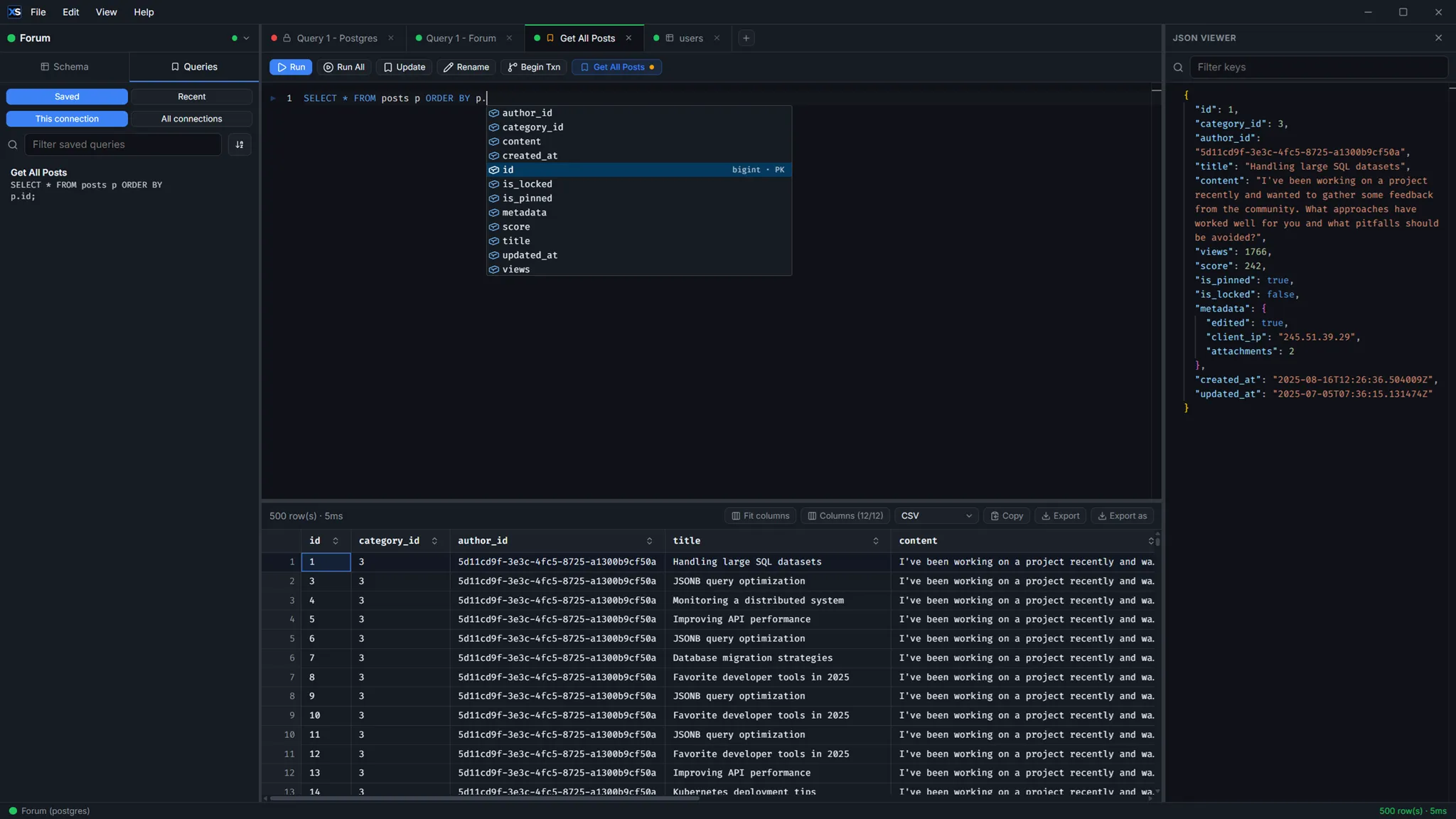
Task: Click the Update saved query button
Action: tap(404, 67)
